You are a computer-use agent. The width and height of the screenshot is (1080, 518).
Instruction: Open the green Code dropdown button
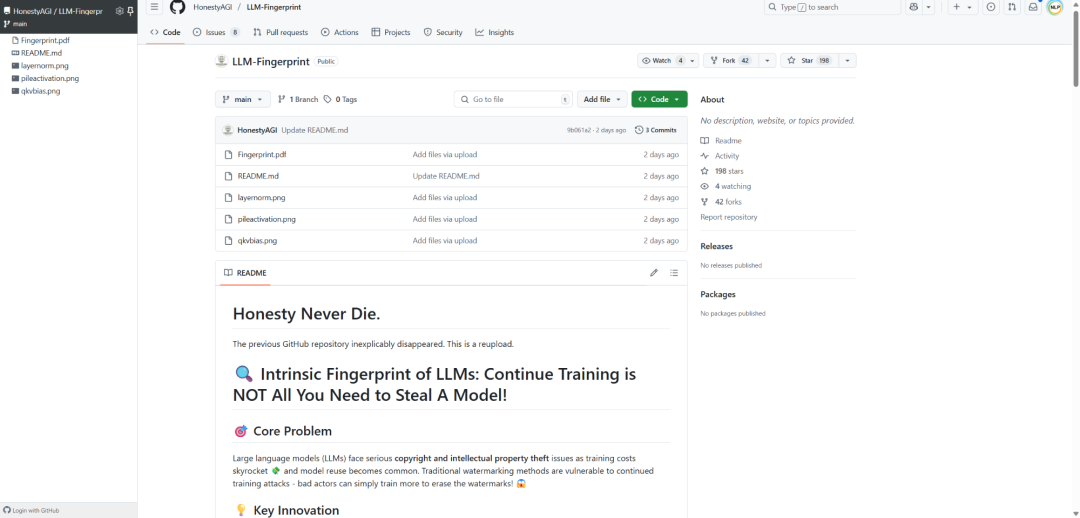tap(659, 99)
